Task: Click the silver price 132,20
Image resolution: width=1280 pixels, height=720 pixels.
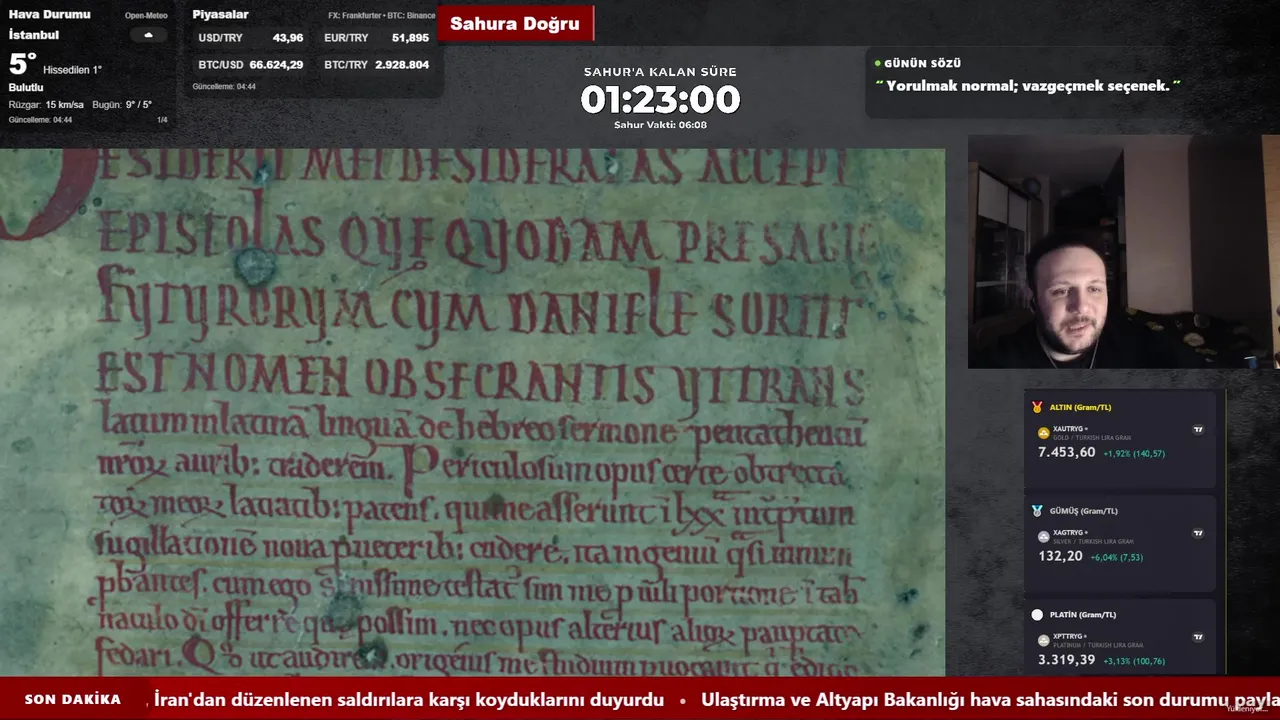Action: point(1060,556)
